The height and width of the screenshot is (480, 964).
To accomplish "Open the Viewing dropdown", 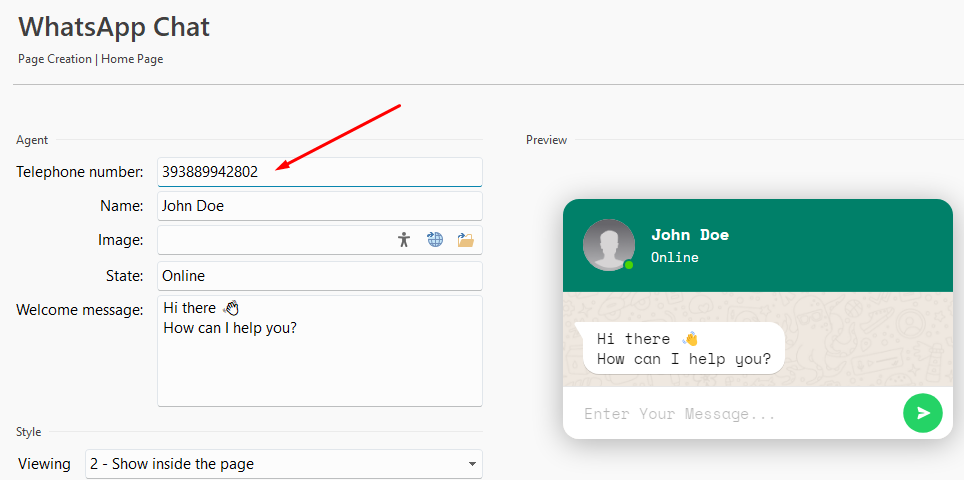I will [283, 464].
